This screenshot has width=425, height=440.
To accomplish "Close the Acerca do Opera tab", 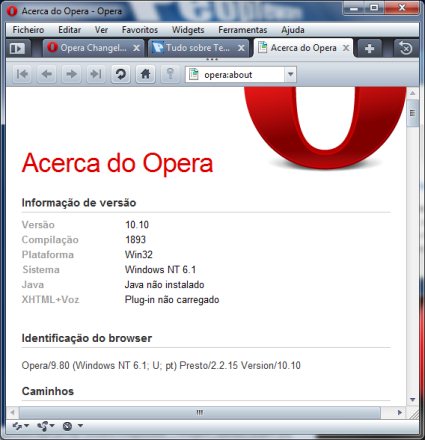I will point(346,48).
